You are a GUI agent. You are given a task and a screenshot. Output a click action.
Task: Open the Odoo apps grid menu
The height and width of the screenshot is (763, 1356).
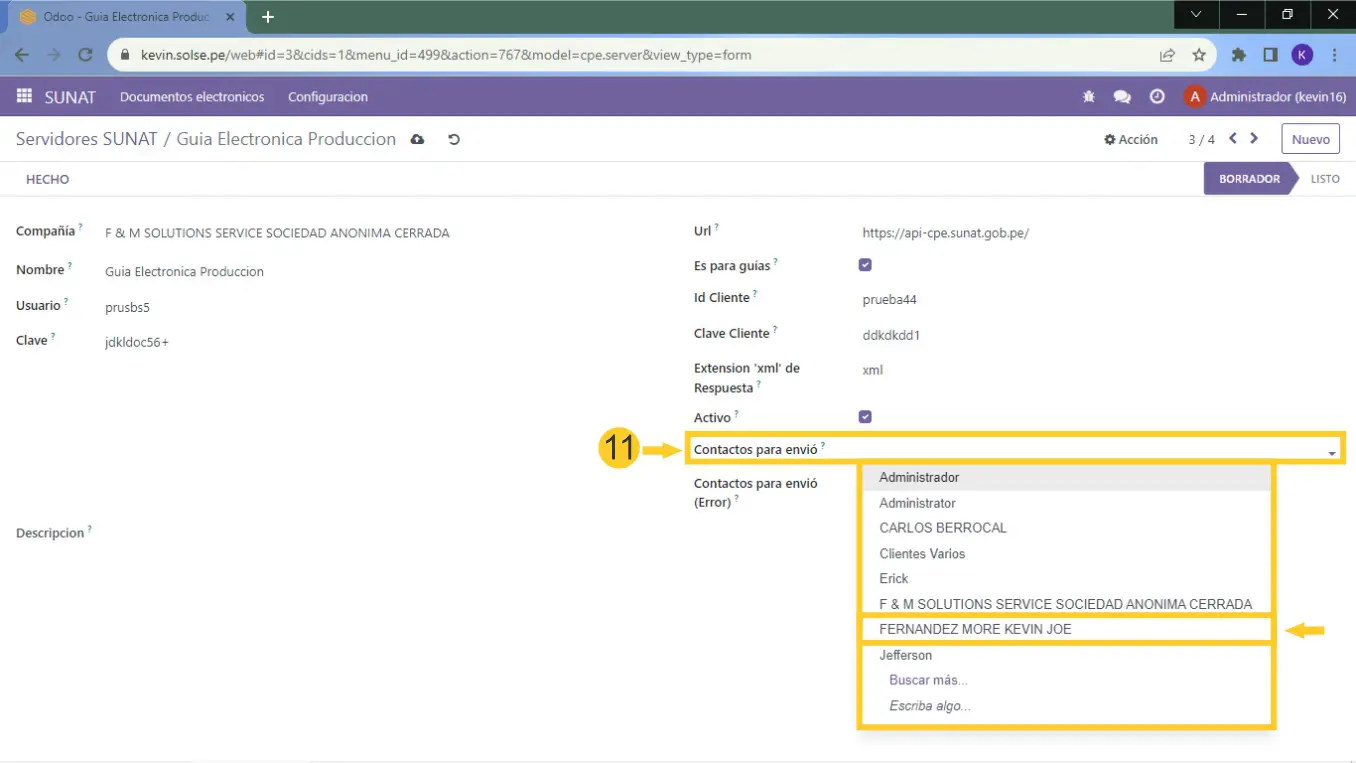click(25, 97)
